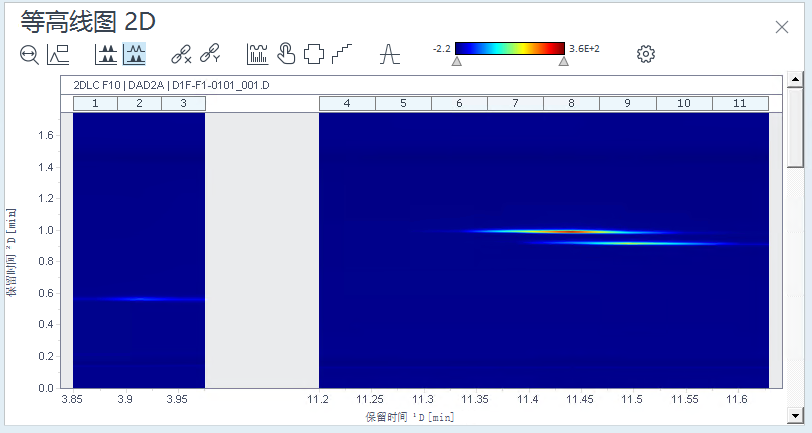Select fraction 9 header
The image size is (812, 433).
pos(628,103)
